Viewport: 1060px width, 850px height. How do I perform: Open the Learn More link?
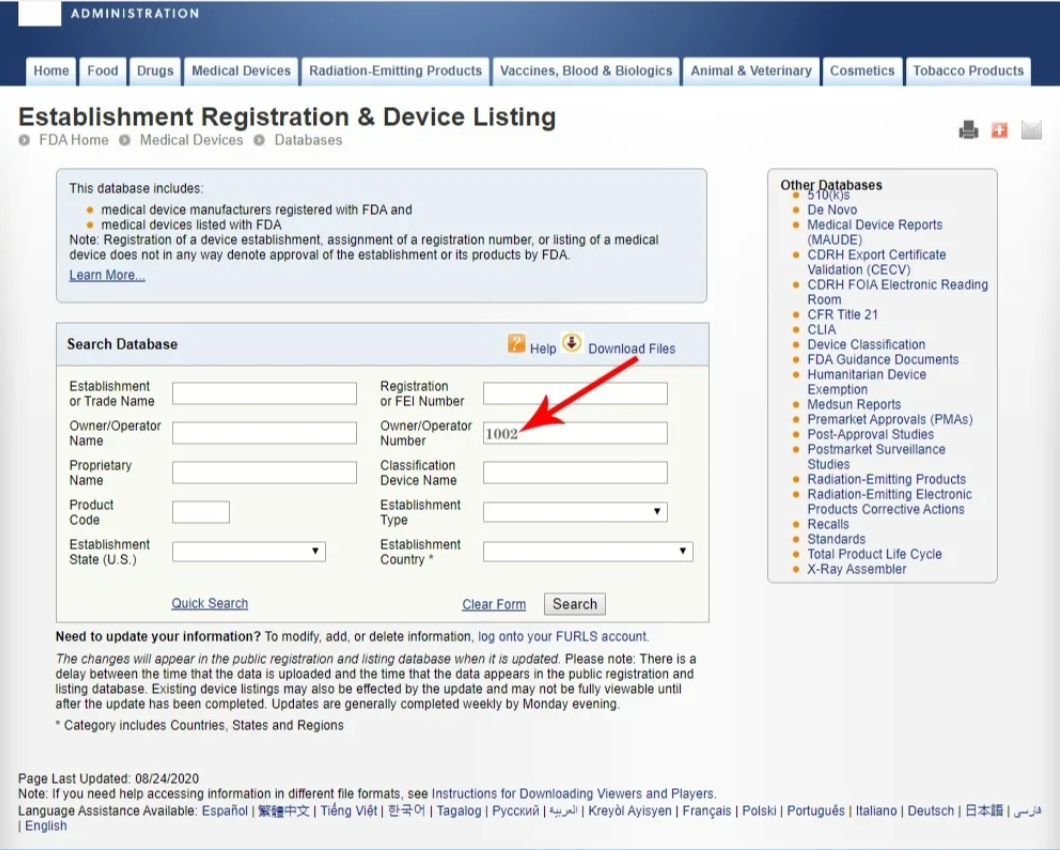click(107, 275)
